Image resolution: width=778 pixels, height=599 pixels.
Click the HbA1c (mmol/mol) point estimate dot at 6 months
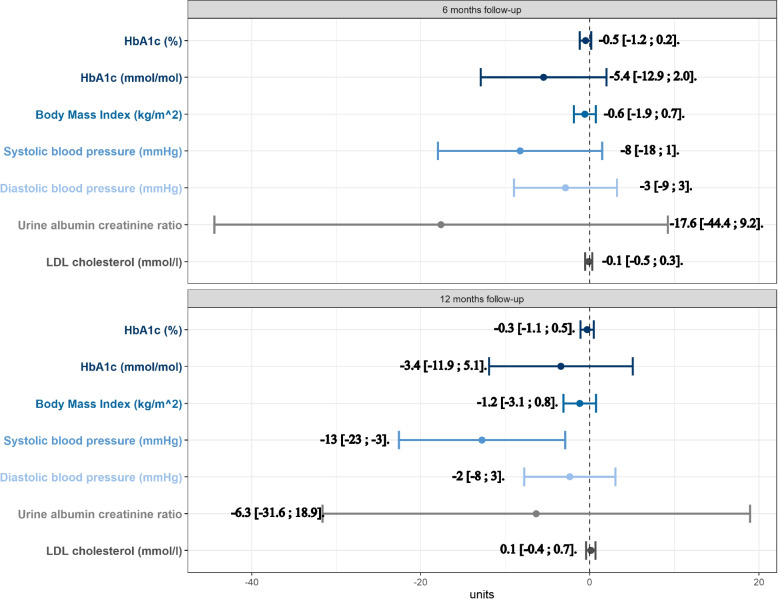543,77
